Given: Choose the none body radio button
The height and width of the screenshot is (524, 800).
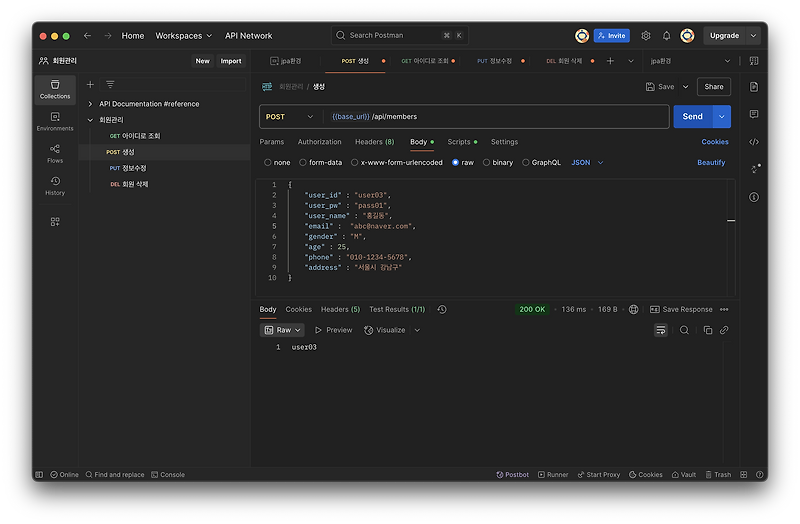Looking at the screenshot, I should pos(267,162).
